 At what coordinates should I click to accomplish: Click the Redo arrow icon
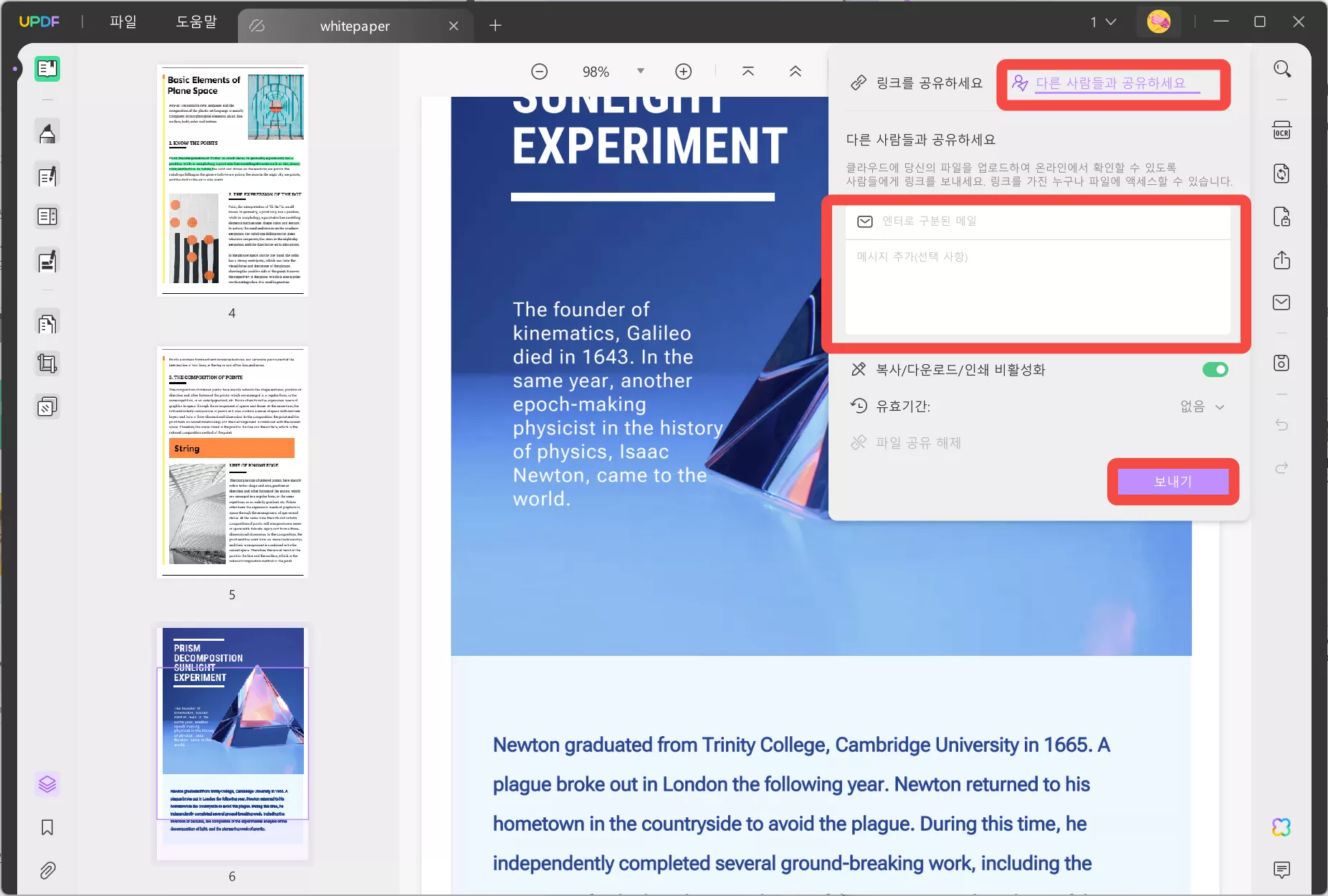tap(1282, 467)
